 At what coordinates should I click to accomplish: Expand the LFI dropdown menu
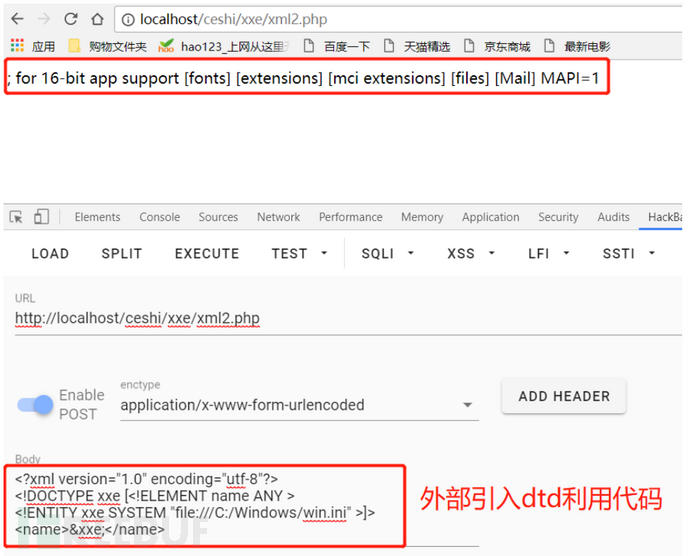tap(549, 254)
